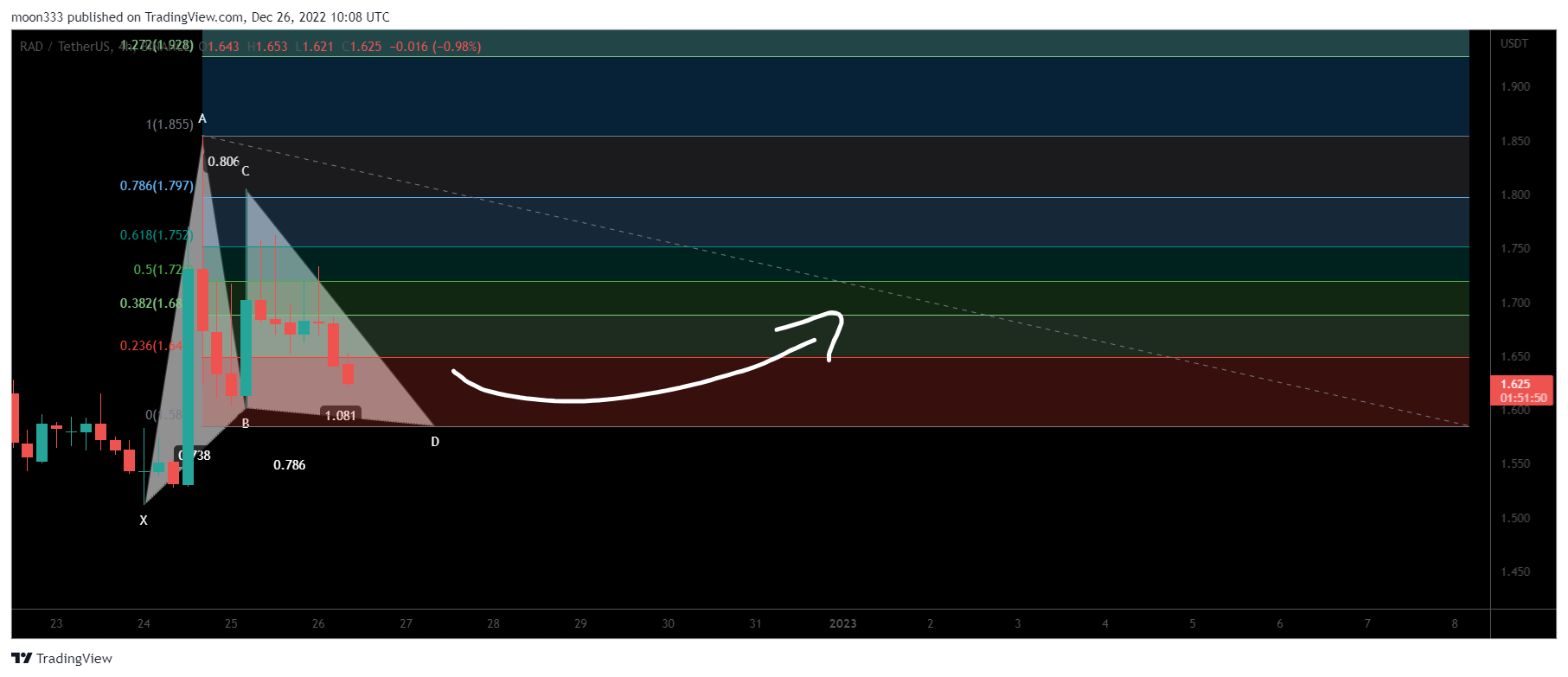Click the Fibonacci 0.382 level label
The width and height of the screenshot is (1568, 677).
pos(151,303)
